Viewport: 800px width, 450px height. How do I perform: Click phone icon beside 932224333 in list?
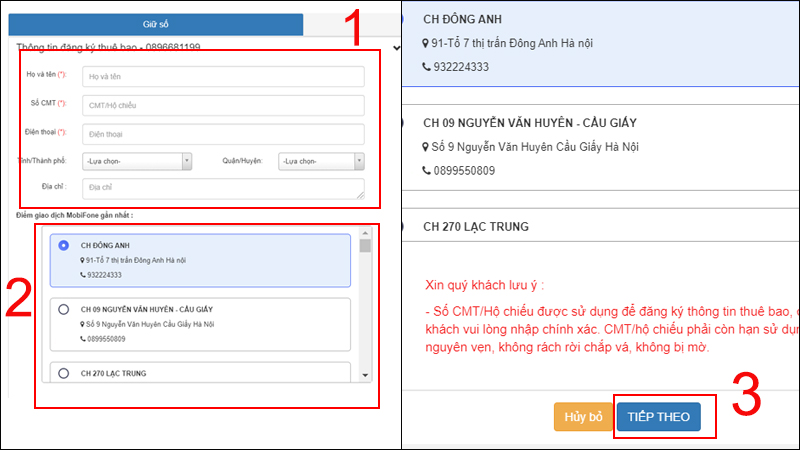point(83,275)
